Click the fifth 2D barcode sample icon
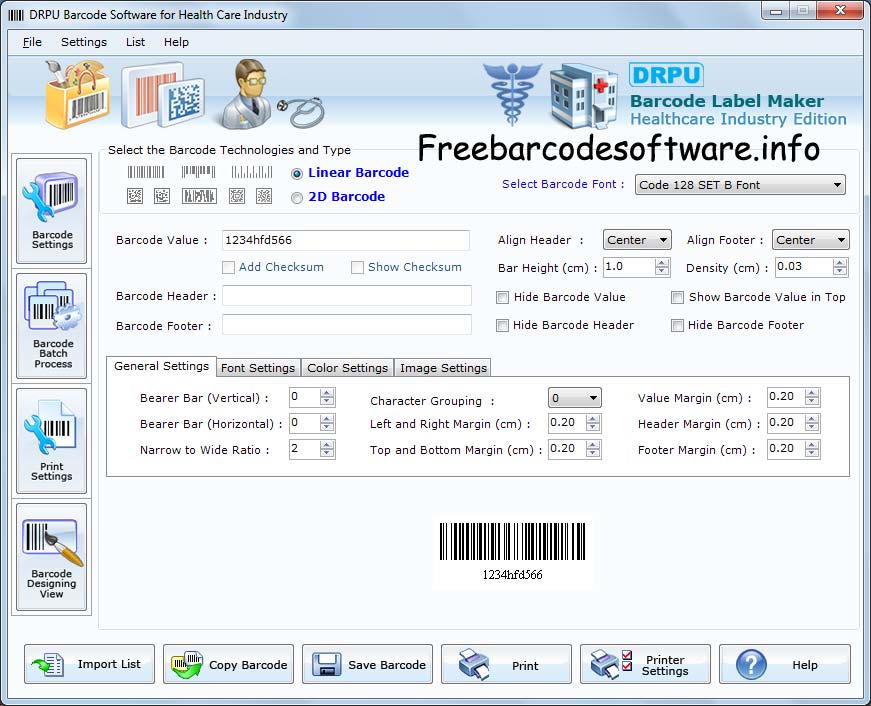Viewport: 871px width, 706px height. (264, 196)
